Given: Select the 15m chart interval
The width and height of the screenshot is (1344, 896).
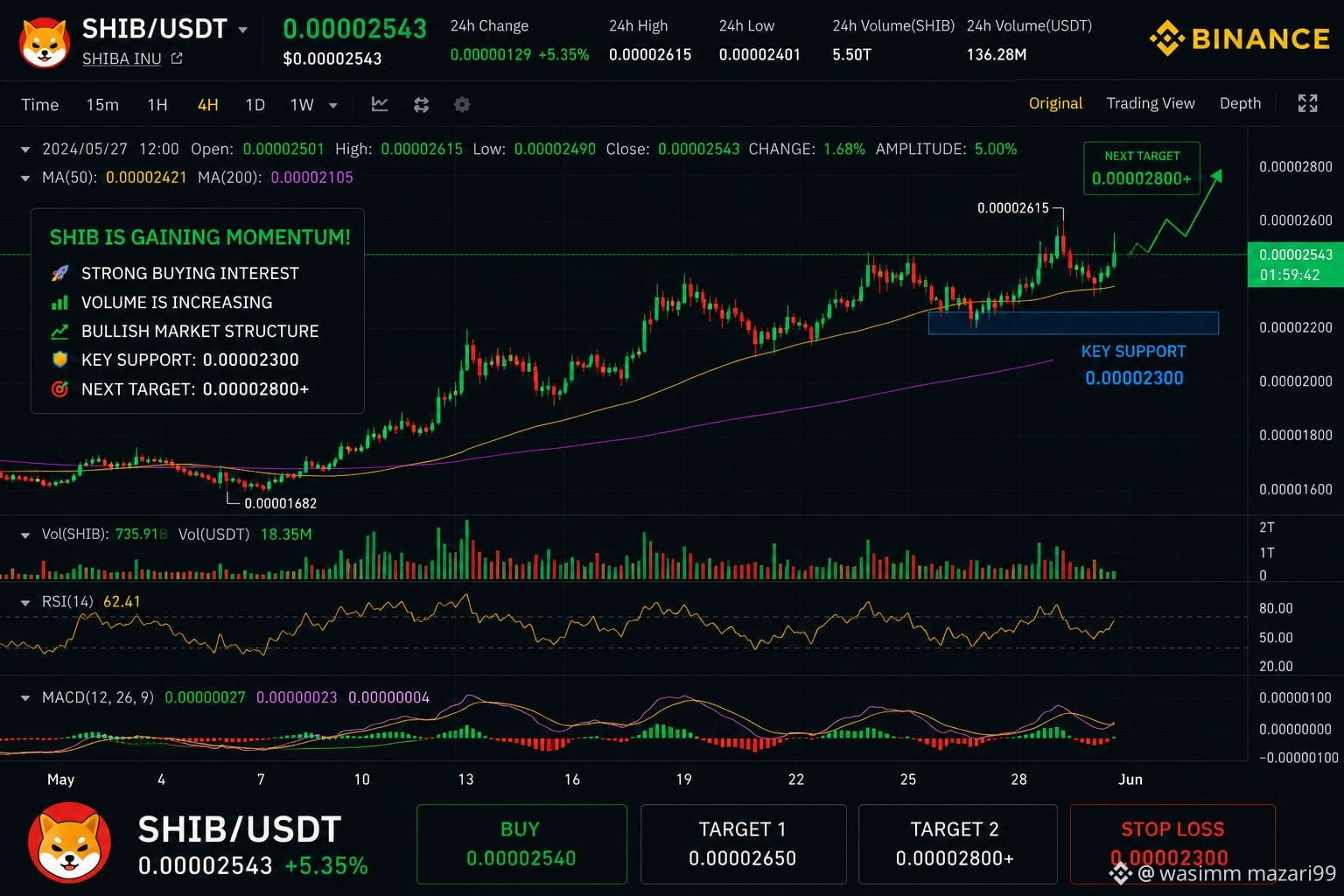Looking at the screenshot, I should click(102, 105).
